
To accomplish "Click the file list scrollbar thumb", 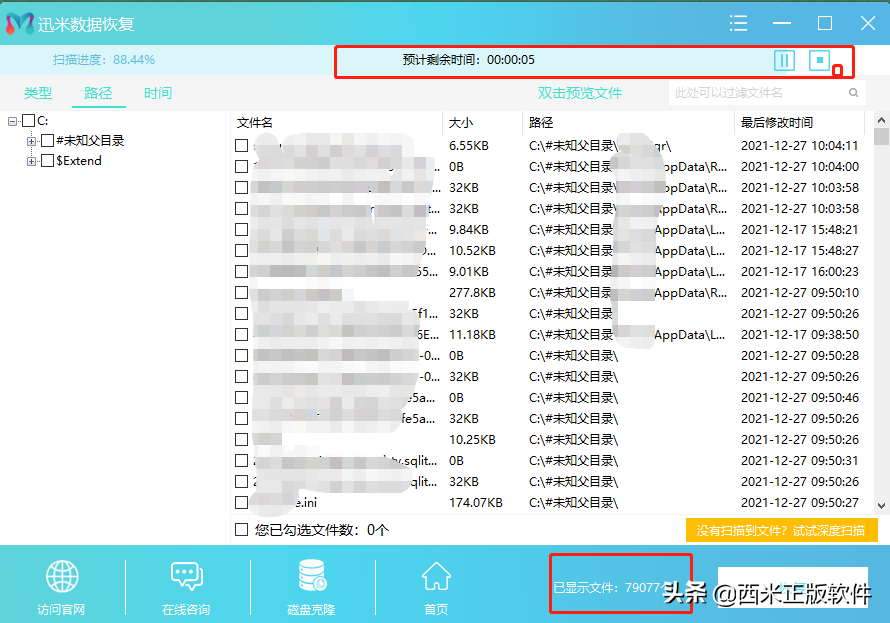I will [881, 137].
